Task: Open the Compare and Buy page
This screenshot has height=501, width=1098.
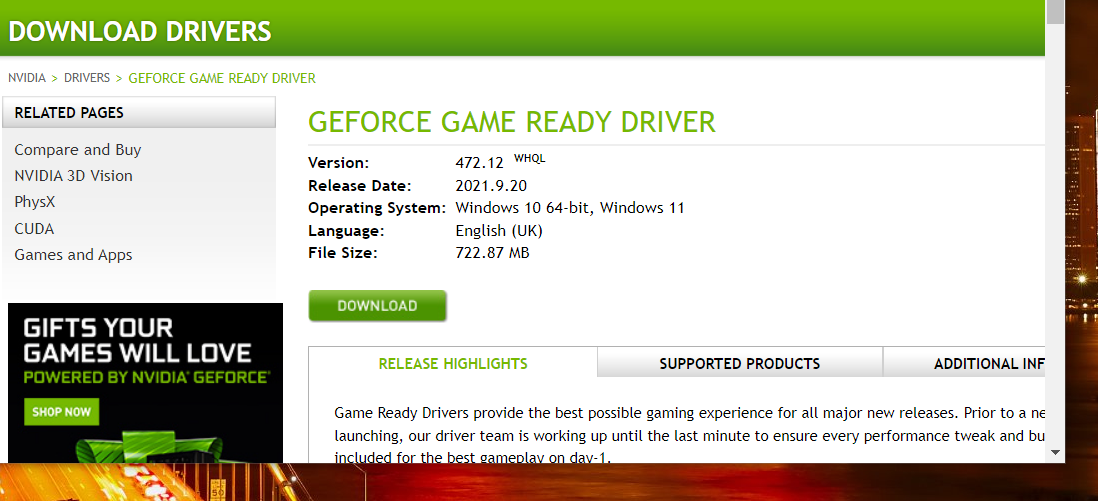Action: (78, 150)
